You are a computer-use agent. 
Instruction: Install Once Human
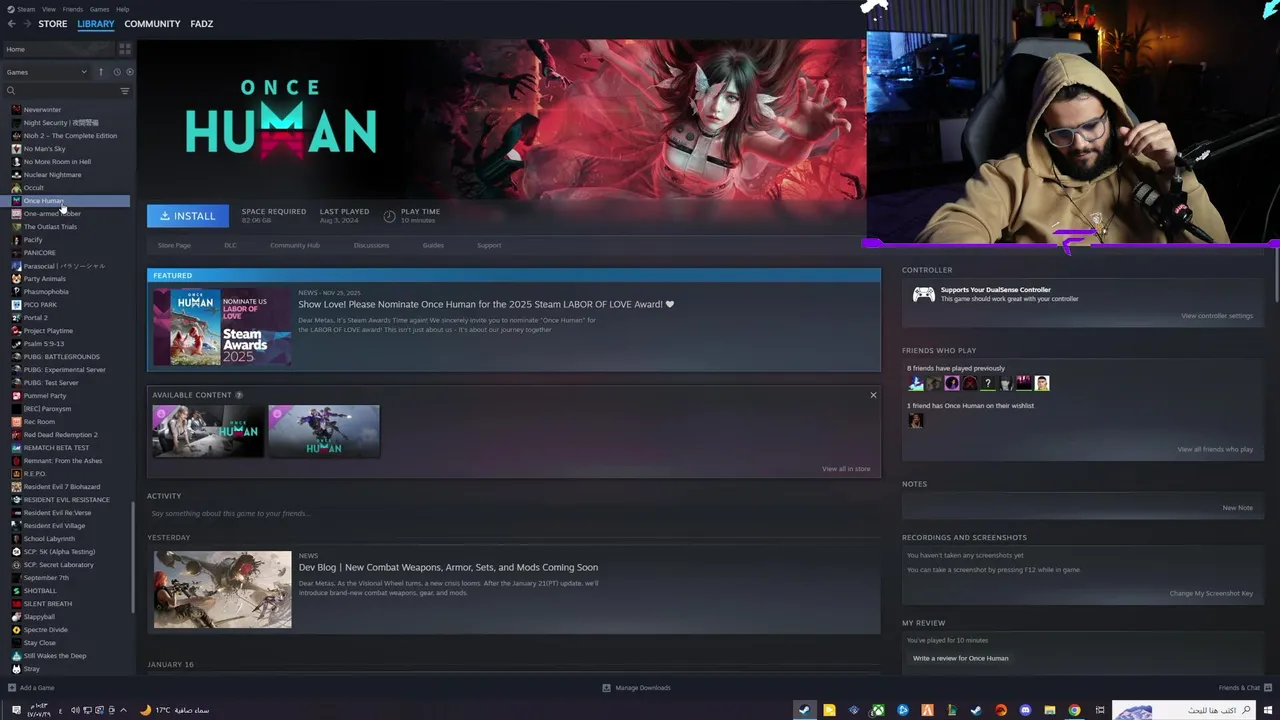(x=188, y=216)
